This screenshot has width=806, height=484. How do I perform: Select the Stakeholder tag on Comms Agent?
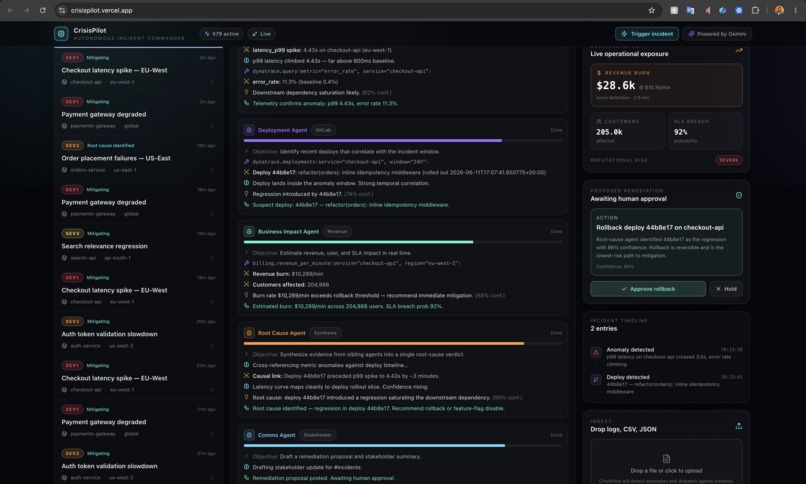(x=318, y=435)
